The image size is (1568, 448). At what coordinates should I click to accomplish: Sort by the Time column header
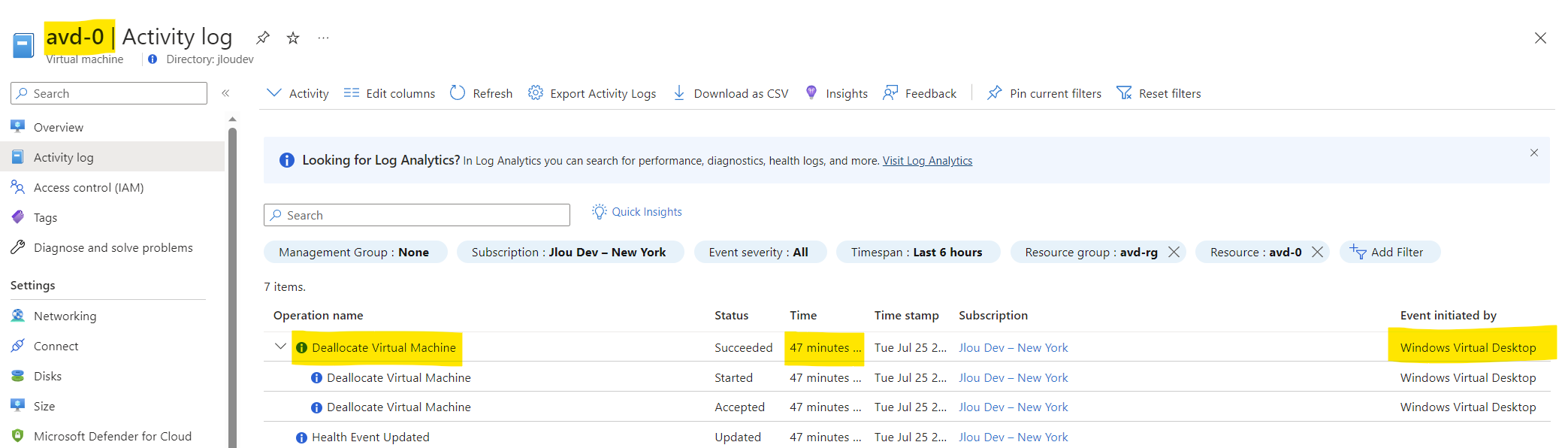click(803, 316)
